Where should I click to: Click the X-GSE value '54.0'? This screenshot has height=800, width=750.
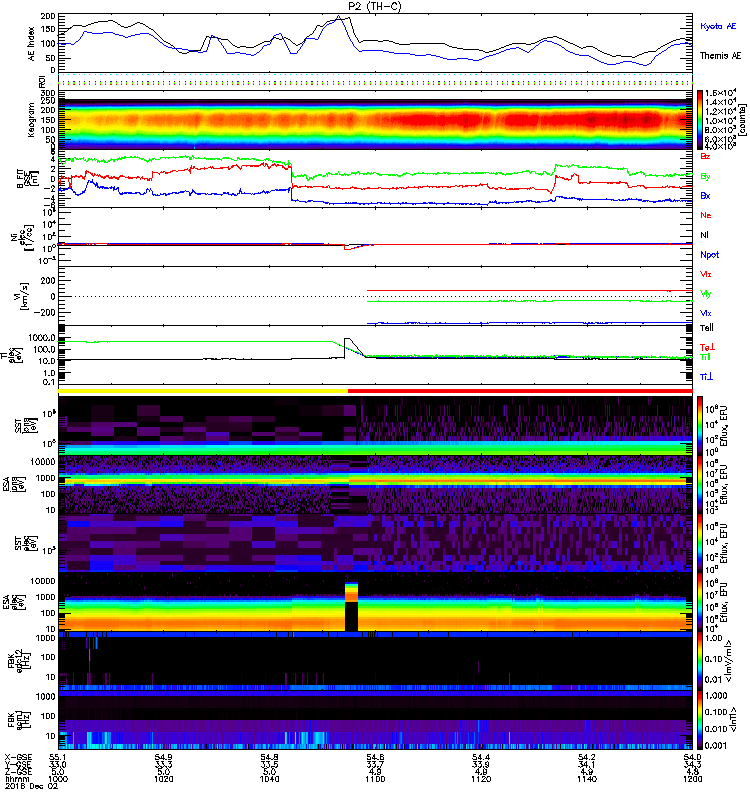pyautogui.click(x=692, y=757)
